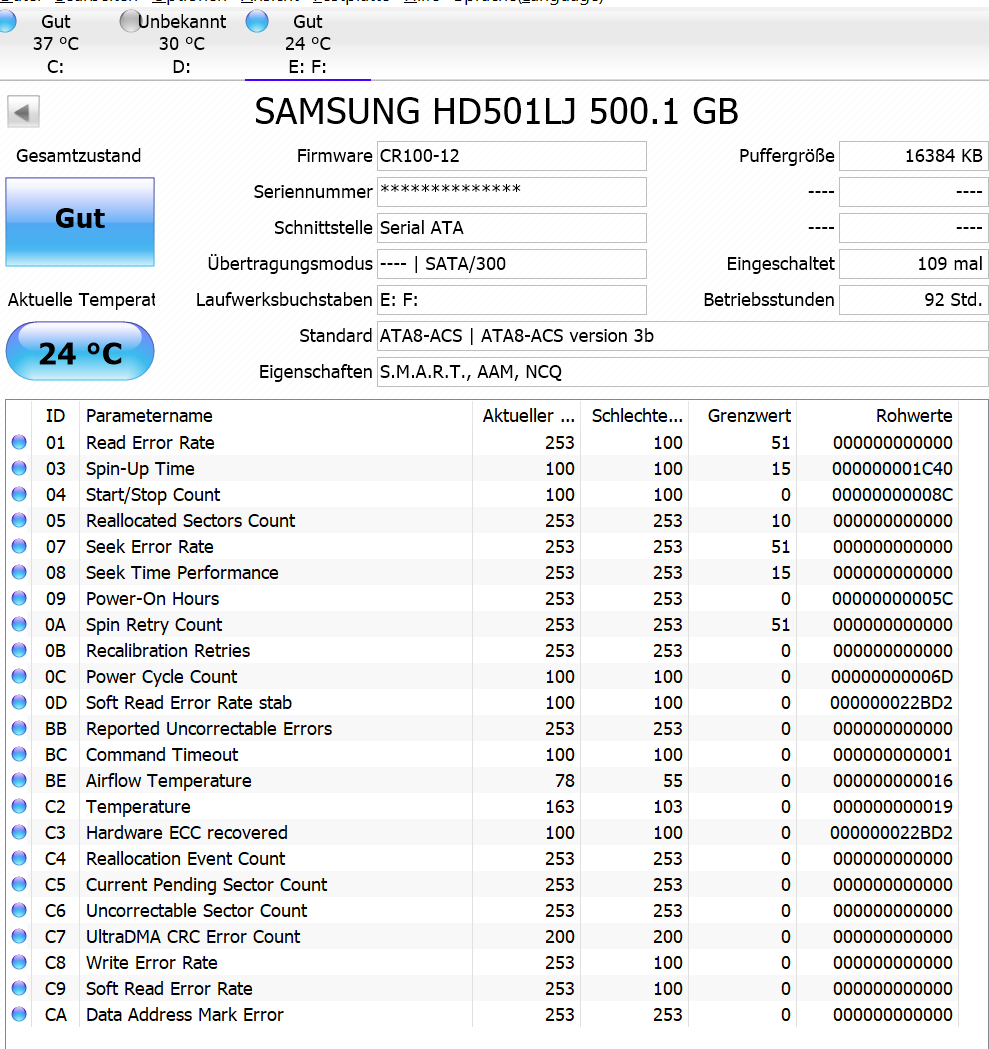Select the Power-On Hours parameter name
This screenshot has height=1049, width=989.
click(x=152, y=599)
